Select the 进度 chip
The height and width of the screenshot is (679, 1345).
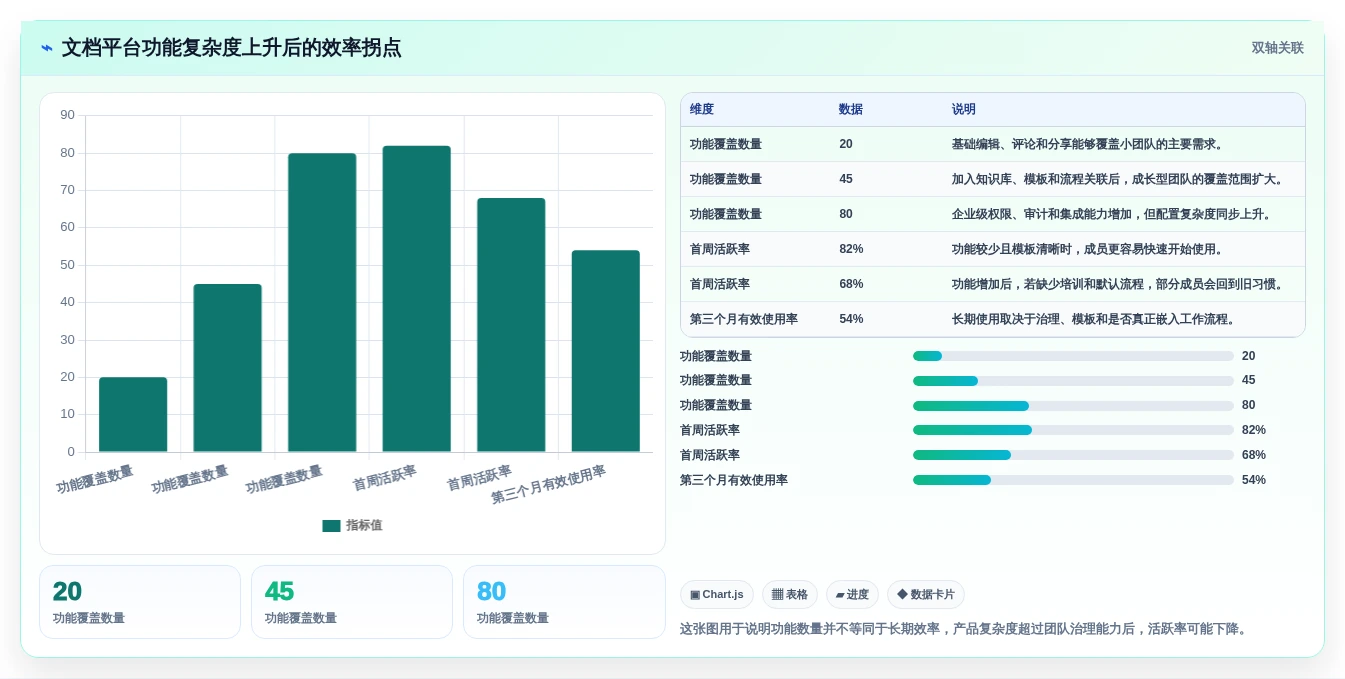pyautogui.click(x=852, y=595)
